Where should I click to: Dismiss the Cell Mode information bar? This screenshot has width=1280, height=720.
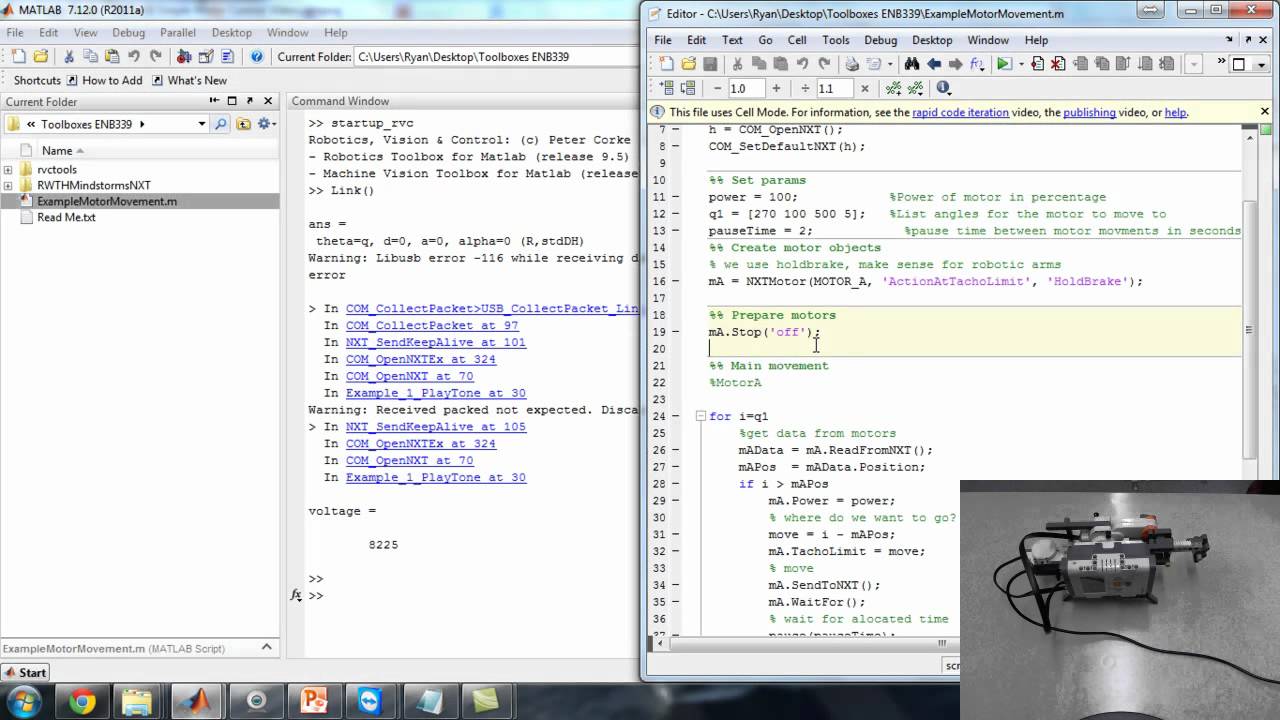pyautogui.click(x=1264, y=112)
